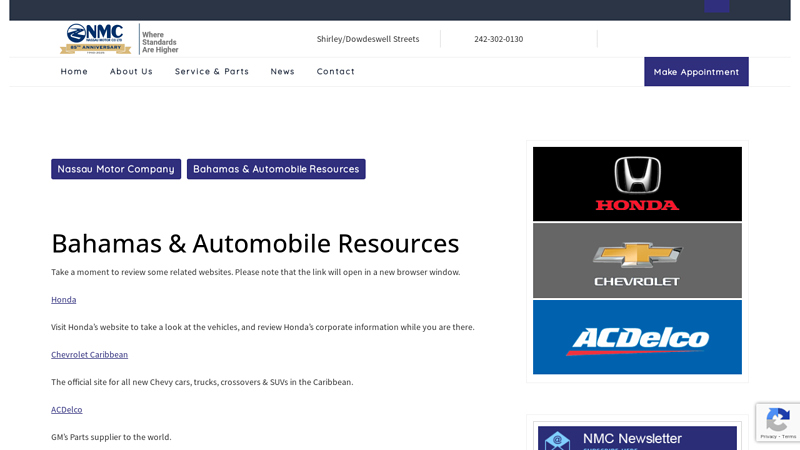Image resolution: width=800 pixels, height=450 pixels.
Task: Click the Bahamas & Automobile Resources heading
Action: tap(255, 243)
